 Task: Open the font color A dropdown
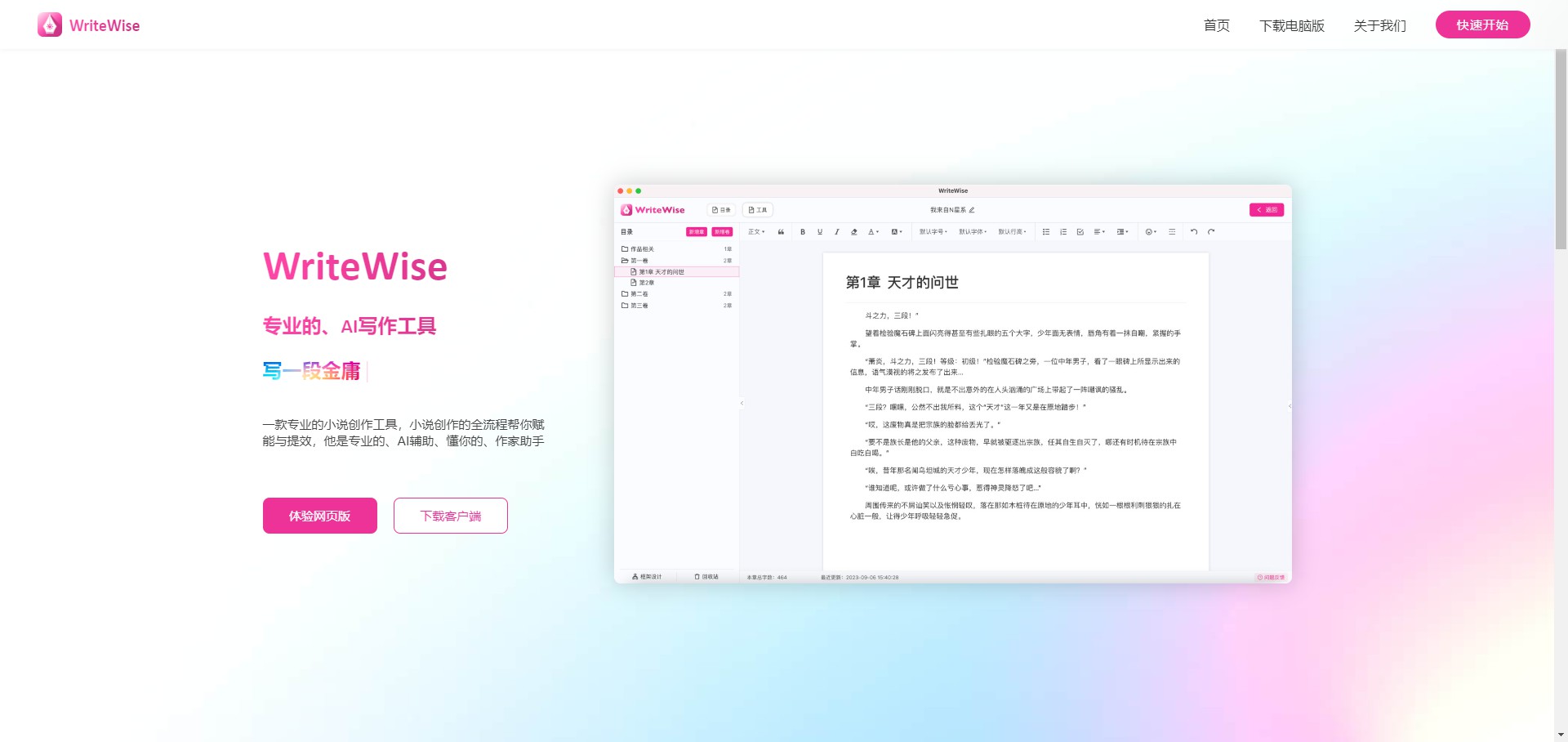pos(874,232)
